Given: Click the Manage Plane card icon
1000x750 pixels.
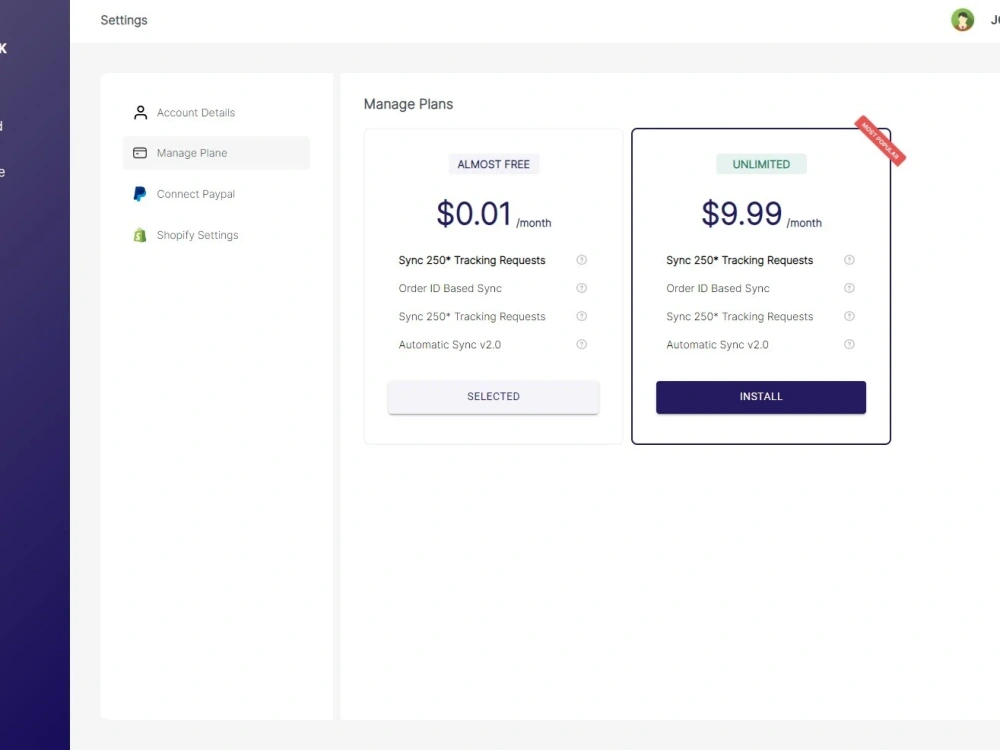Looking at the screenshot, I should [140, 153].
